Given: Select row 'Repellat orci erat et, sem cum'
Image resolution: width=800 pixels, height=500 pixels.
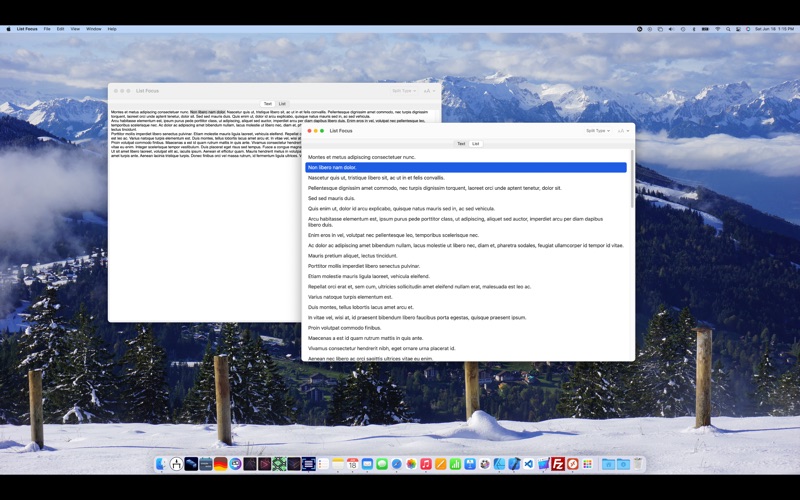Looking at the screenshot, I should (x=466, y=287).
